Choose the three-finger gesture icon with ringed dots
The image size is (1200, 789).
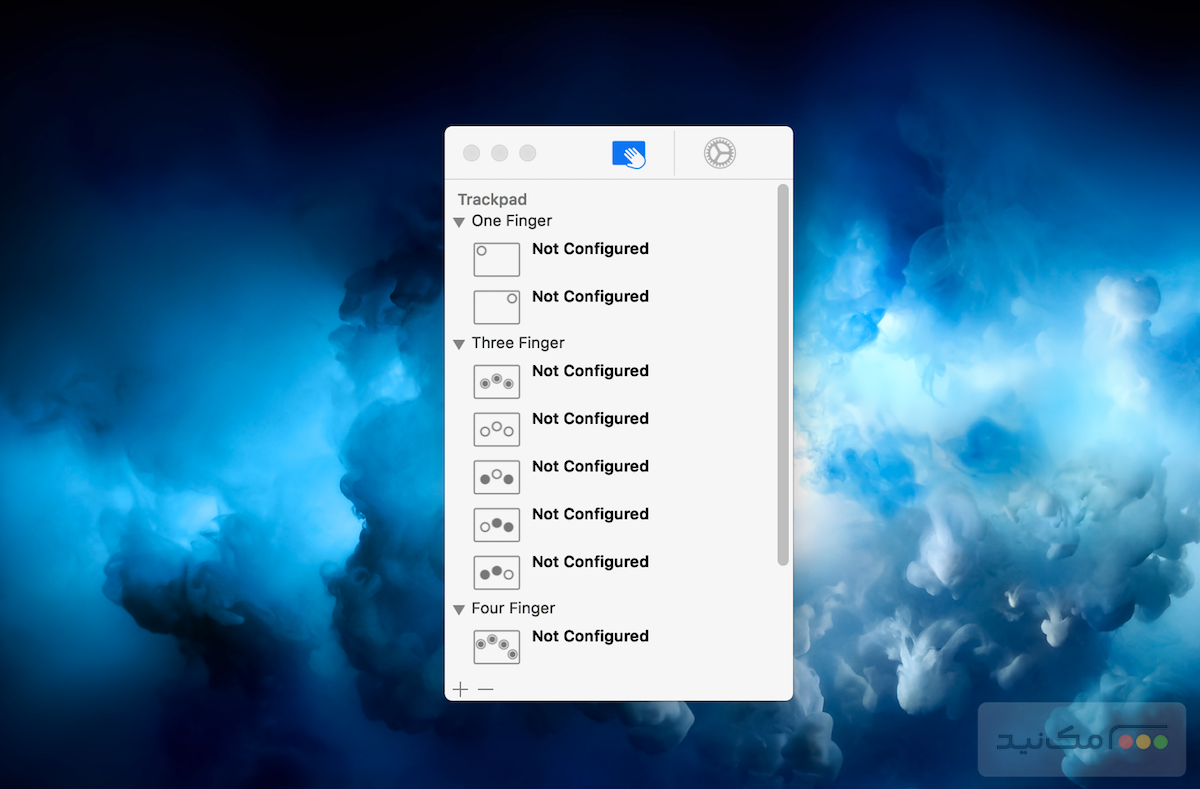click(x=496, y=381)
